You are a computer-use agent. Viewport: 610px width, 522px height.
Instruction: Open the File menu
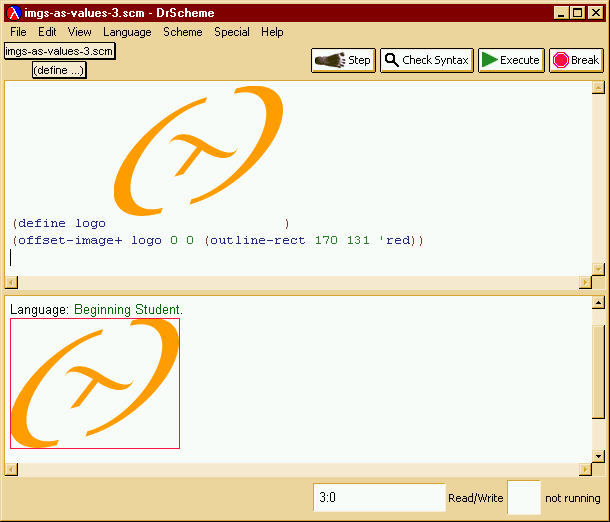[x=18, y=32]
